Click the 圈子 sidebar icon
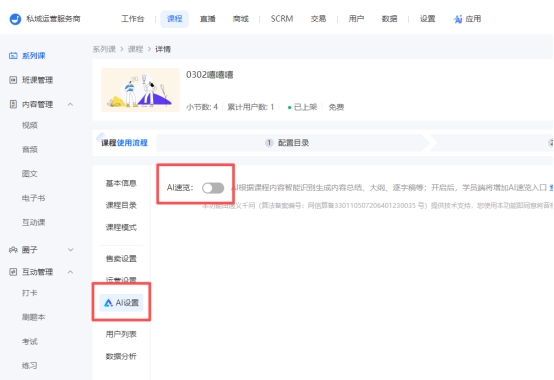The height and width of the screenshot is (380, 554). pos(13,250)
